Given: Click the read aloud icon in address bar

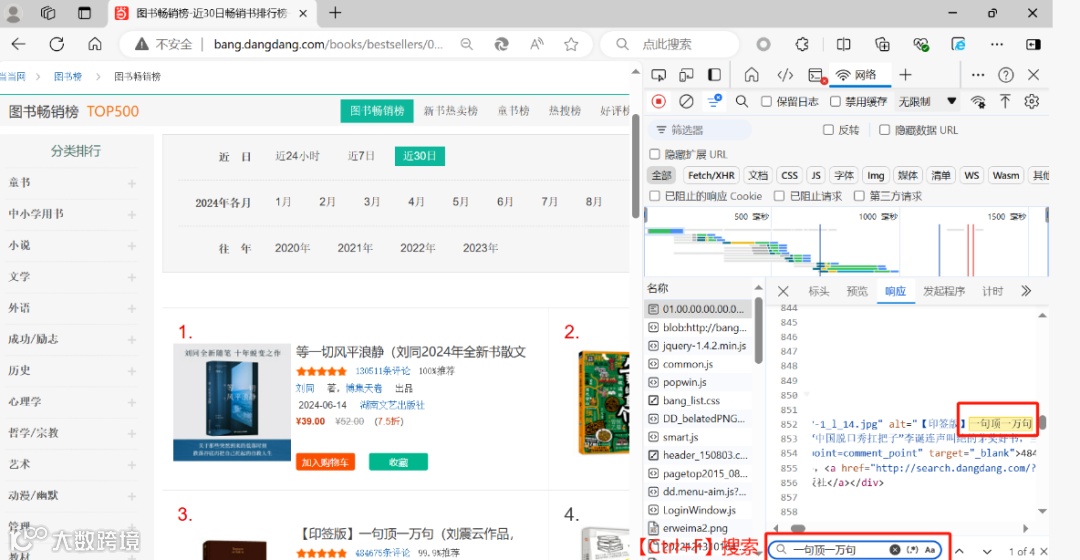Looking at the screenshot, I should click(x=537, y=44).
